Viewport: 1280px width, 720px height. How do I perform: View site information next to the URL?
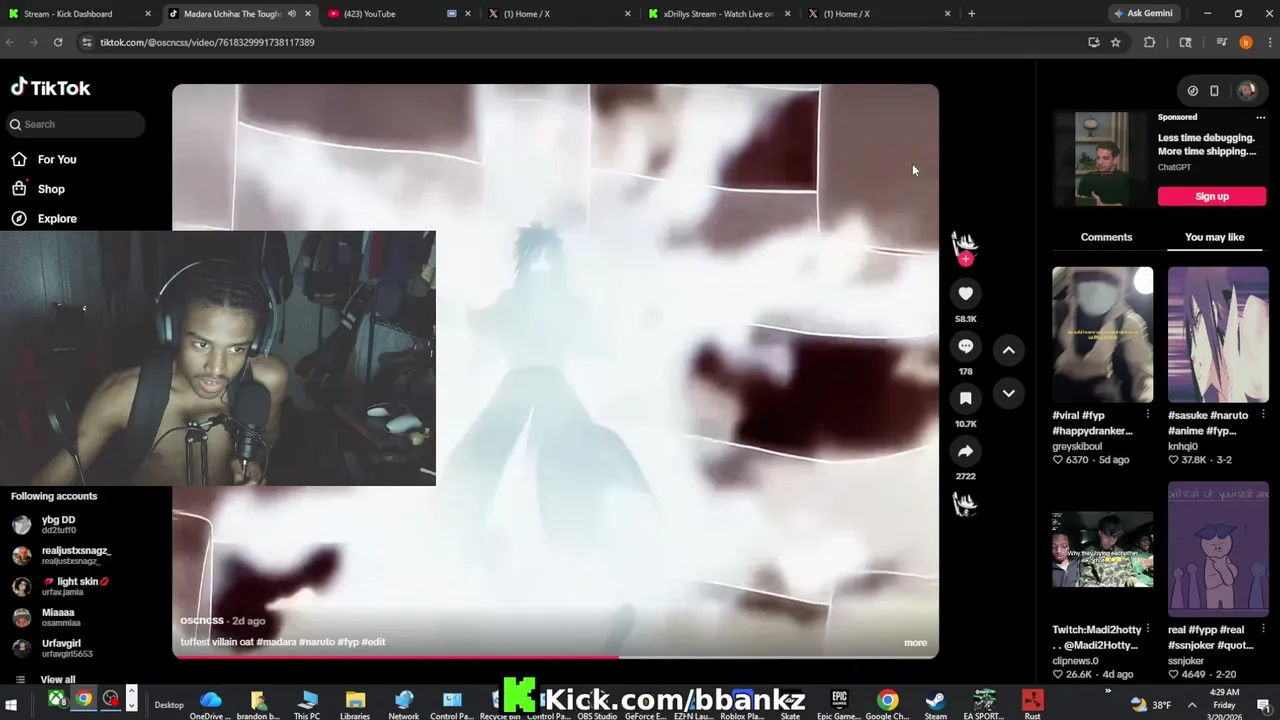[87, 42]
